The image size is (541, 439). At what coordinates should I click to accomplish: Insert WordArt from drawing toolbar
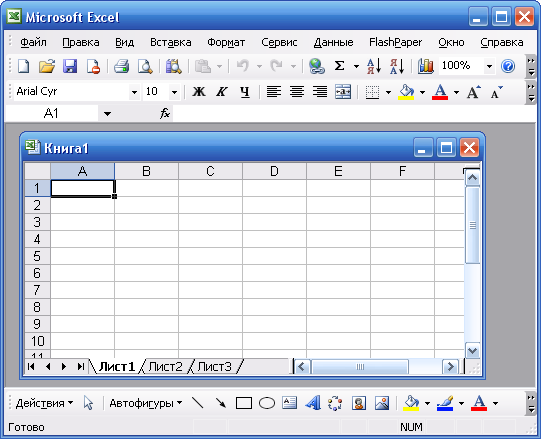click(313, 403)
